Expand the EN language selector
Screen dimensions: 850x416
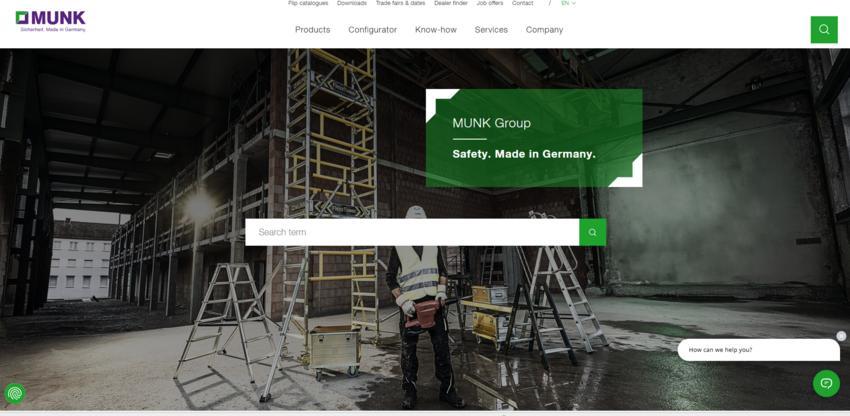[568, 3]
